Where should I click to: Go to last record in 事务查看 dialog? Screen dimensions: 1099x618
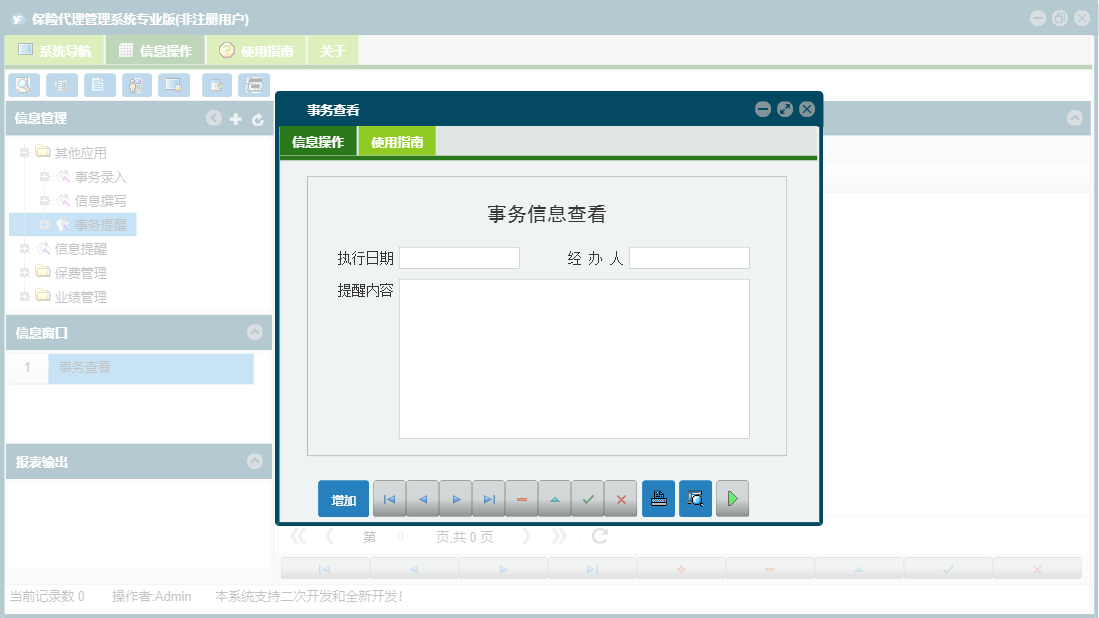pos(489,499)
